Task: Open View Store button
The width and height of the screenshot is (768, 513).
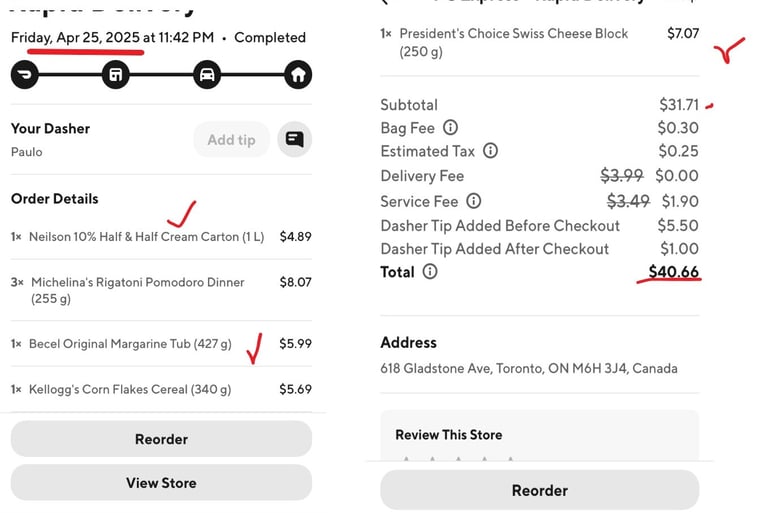Action: coord(161,483)
